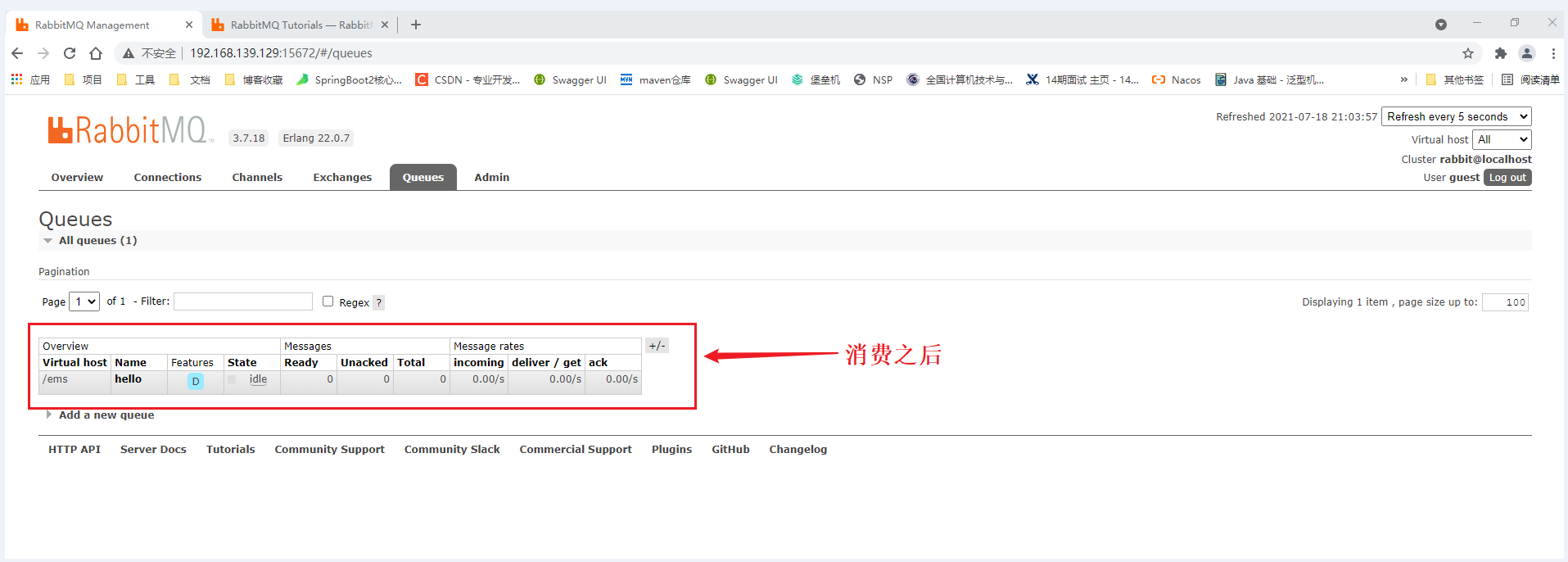
Task: Open the apps grid bookmark icon
Action: 16,79
